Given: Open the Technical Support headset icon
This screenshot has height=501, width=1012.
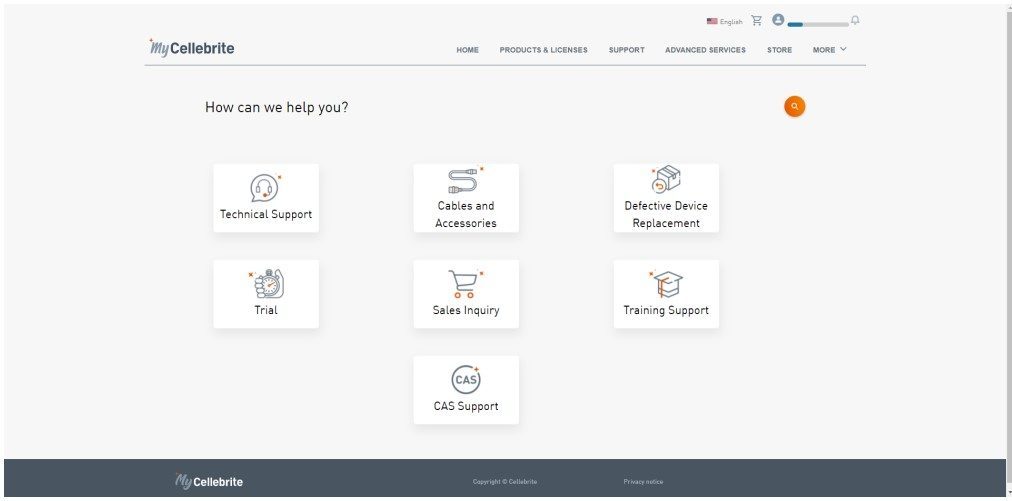Looking at the screenshot, I should pyautogui.click(x=265, y=187).
